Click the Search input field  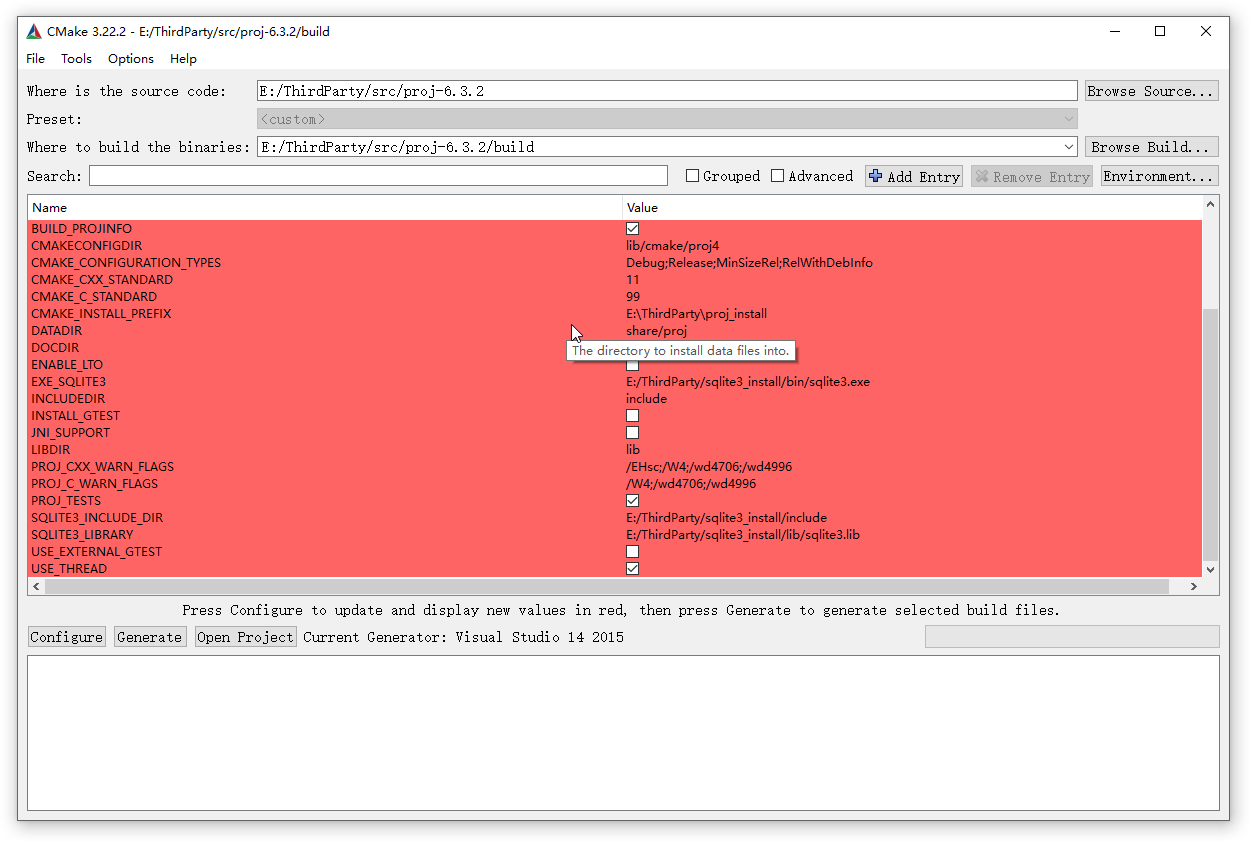(x=378, y=176)
